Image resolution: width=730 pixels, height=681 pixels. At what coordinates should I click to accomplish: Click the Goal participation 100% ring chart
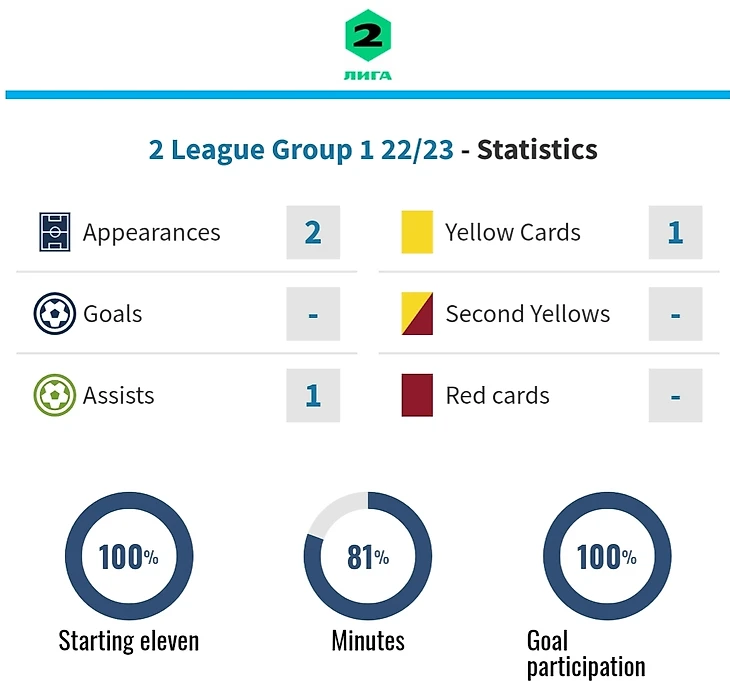point(606,556)
